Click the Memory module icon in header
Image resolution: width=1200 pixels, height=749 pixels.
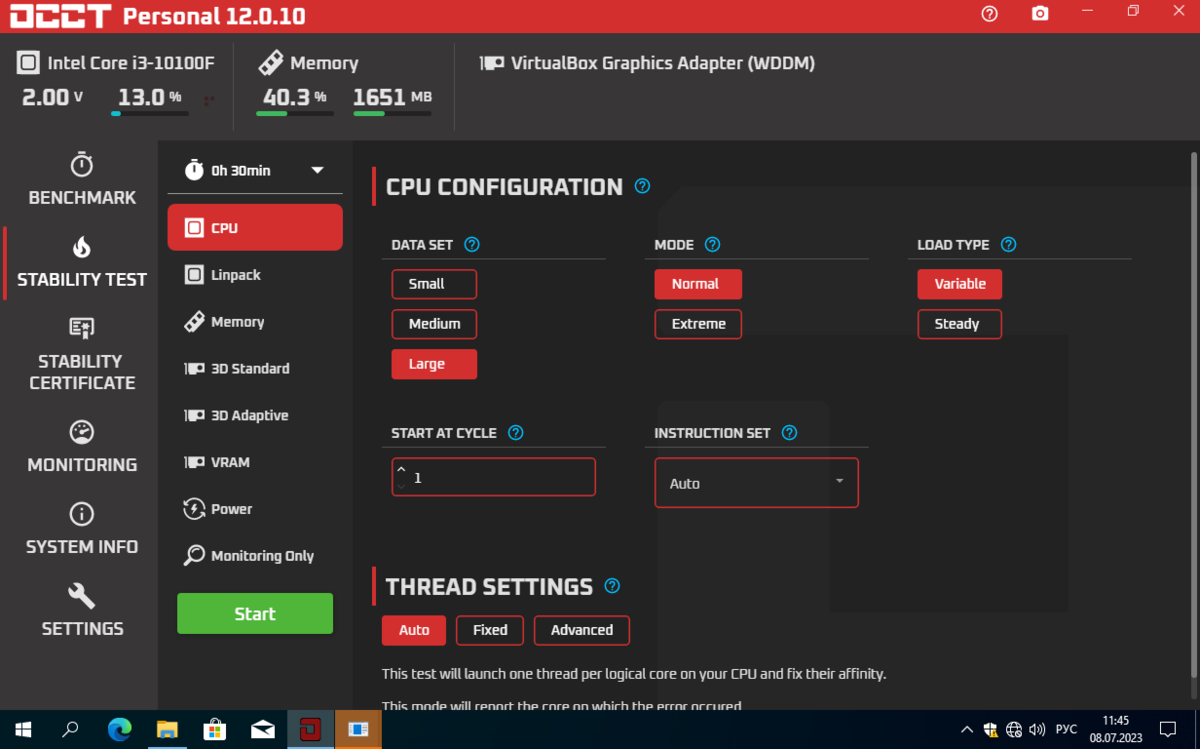pyautogui.click(x=270, y=63)
